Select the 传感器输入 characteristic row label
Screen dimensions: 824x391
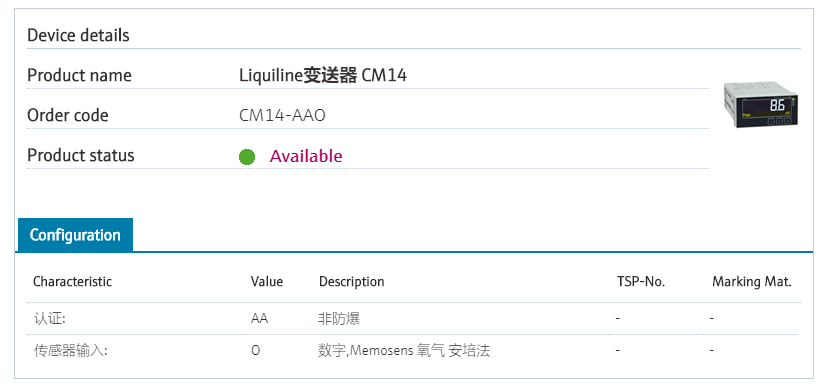point(70,351)
